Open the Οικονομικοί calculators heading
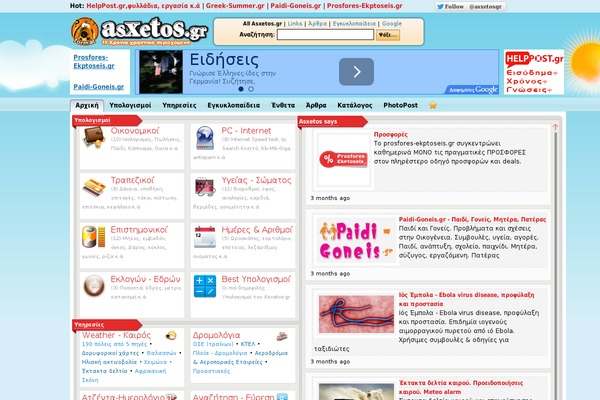 click(x=135, y=131)
